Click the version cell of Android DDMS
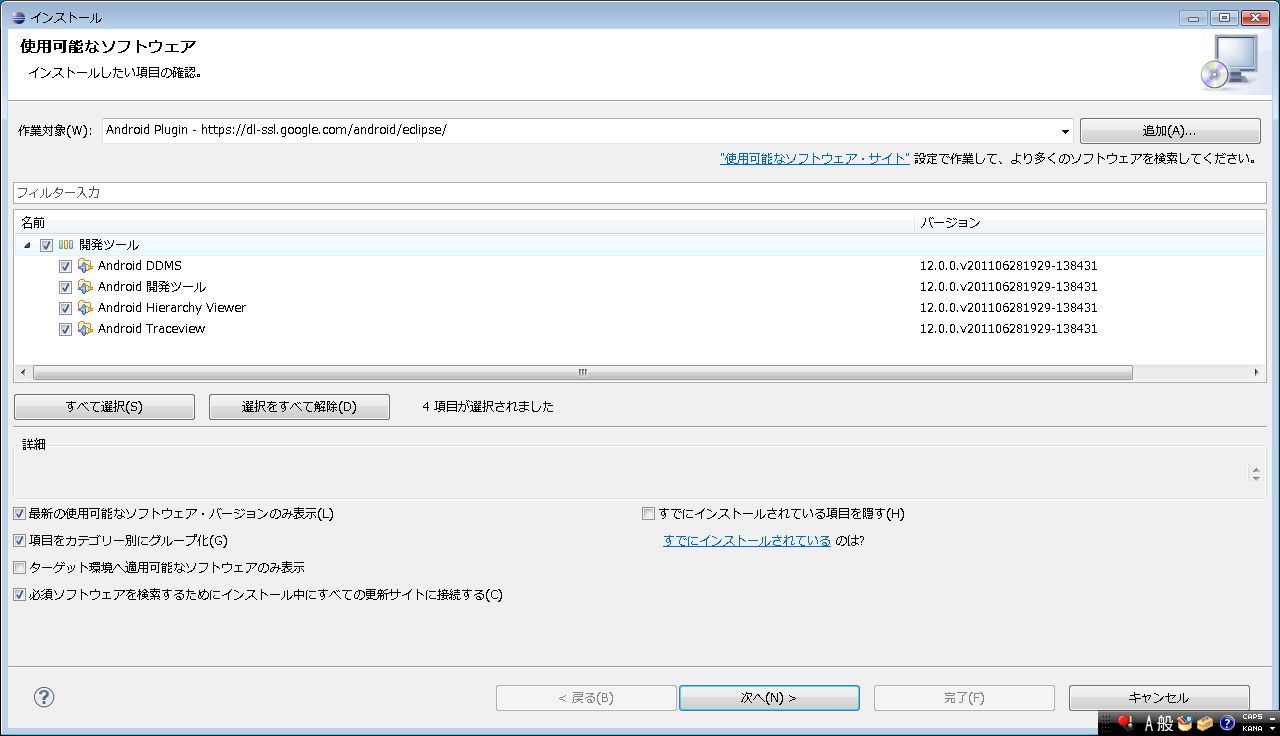This screenshot has width=1280, height=736. [1009, 266]
